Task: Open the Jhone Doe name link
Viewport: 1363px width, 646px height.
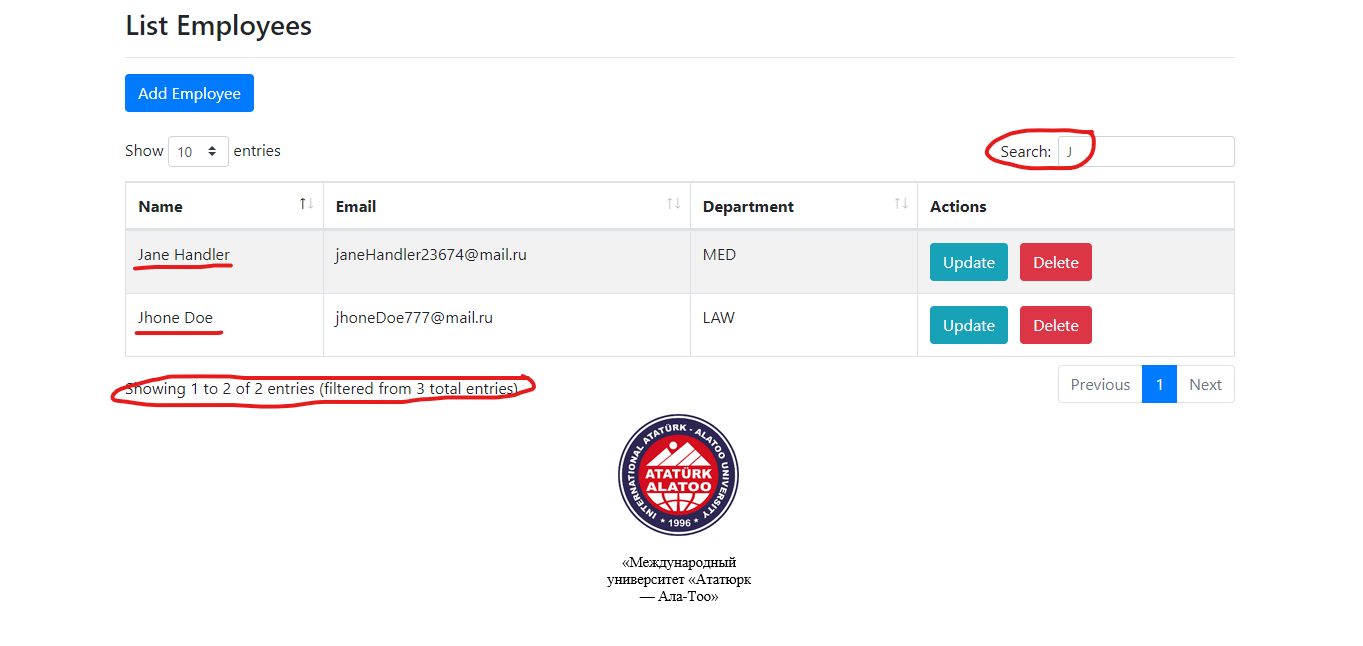Action: (177, 317)
